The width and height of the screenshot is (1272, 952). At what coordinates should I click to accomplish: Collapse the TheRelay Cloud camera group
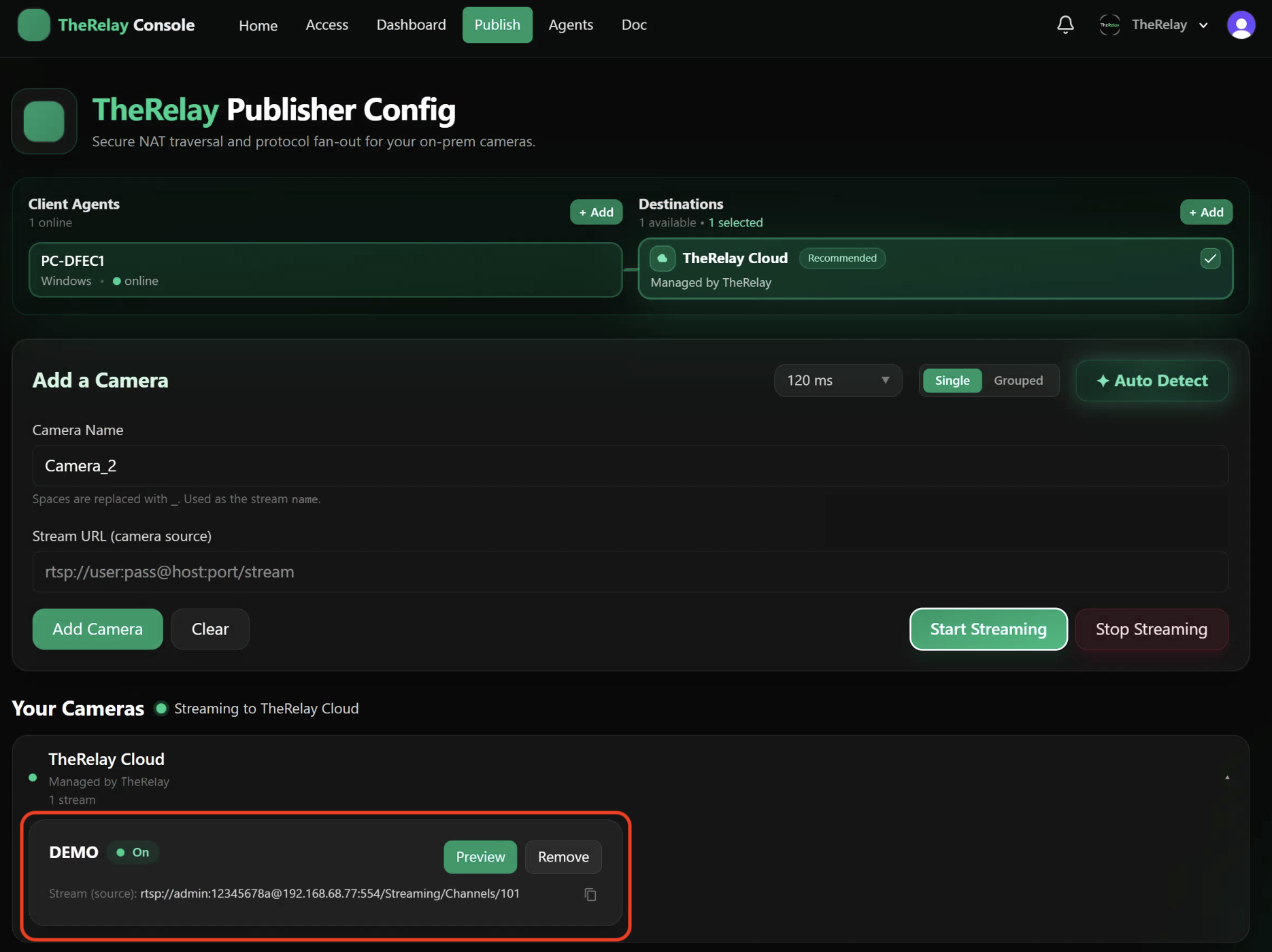1227,777
